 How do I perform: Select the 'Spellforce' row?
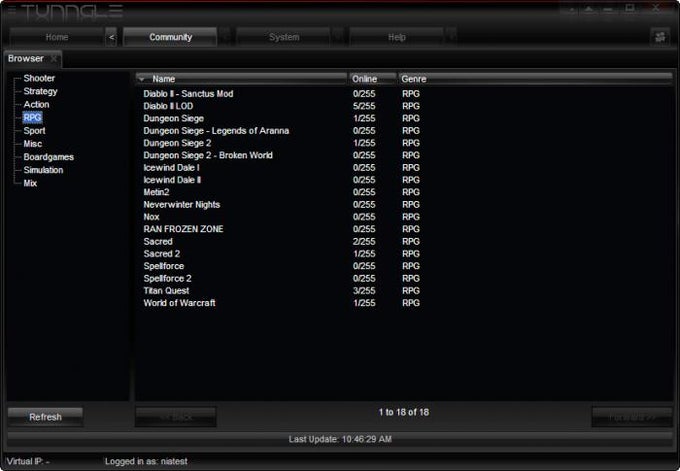tap(404, 266)
